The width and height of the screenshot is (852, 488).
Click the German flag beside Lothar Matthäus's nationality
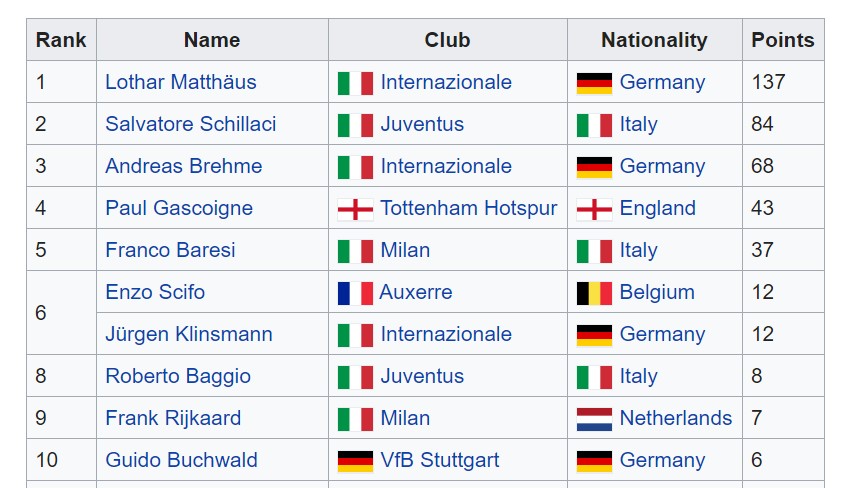click(x=594, y=83)
